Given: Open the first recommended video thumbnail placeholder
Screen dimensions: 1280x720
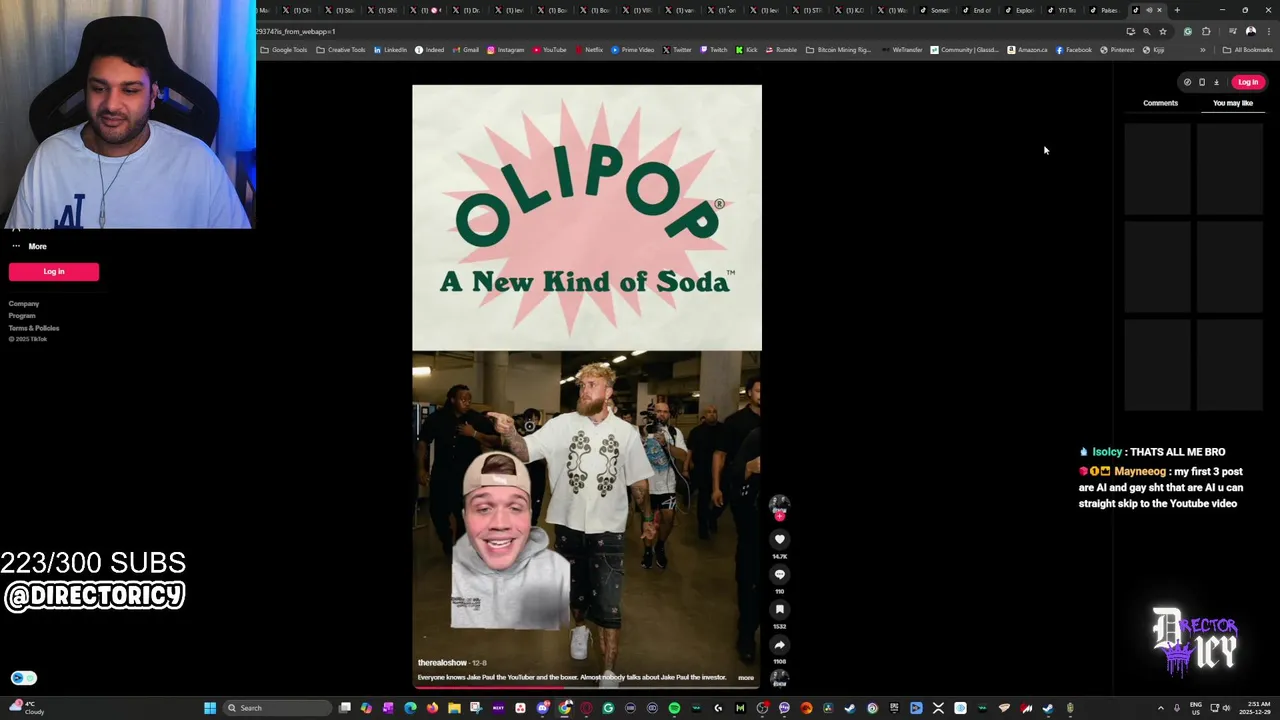Looking at the screenshot, I should click(1157, 168).
